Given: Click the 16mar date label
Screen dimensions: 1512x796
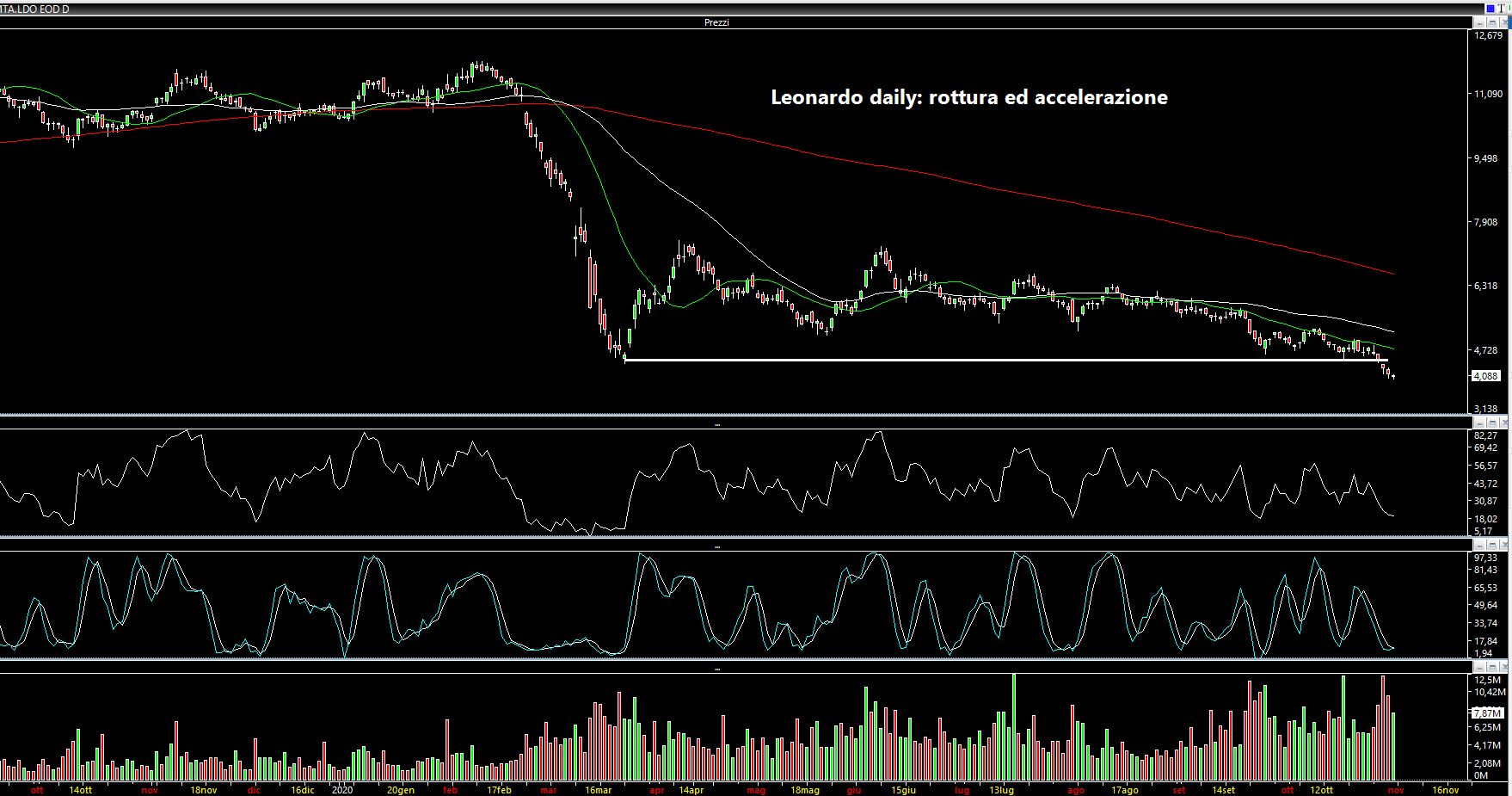Looking at the screenshot, I should [598, 789].
